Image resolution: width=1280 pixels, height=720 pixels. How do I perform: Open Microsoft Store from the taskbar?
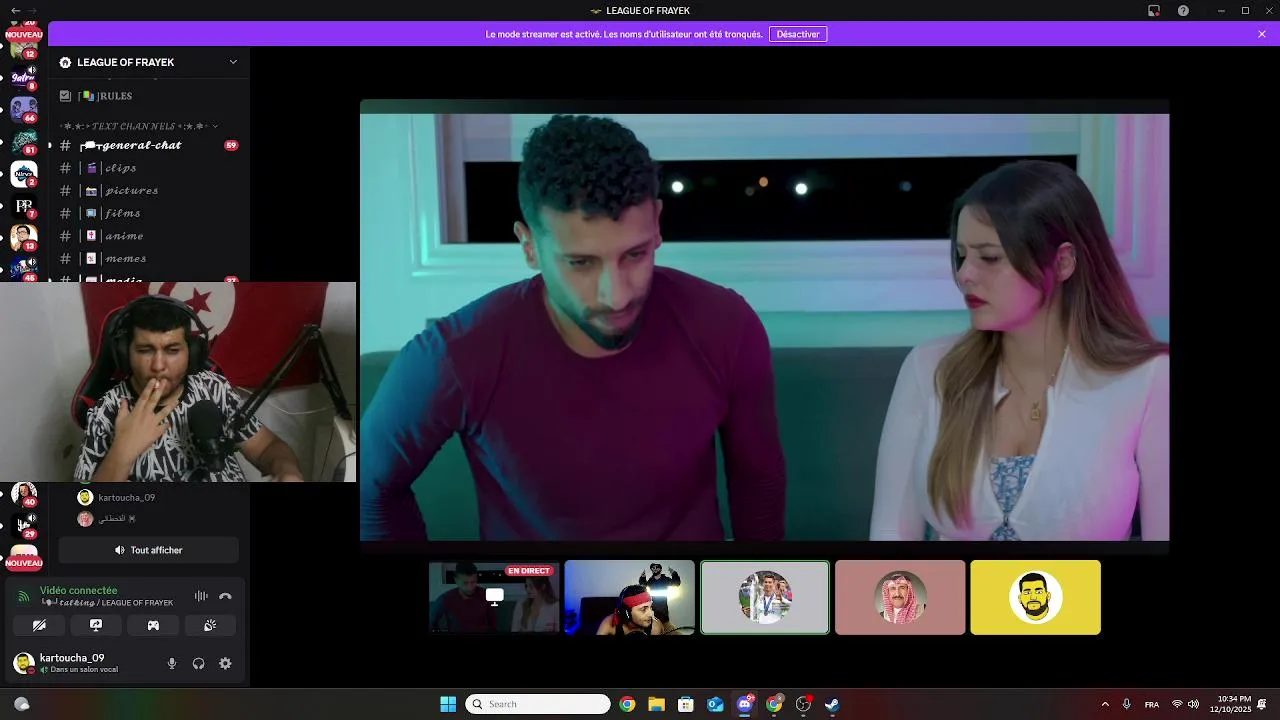[686, 704]
